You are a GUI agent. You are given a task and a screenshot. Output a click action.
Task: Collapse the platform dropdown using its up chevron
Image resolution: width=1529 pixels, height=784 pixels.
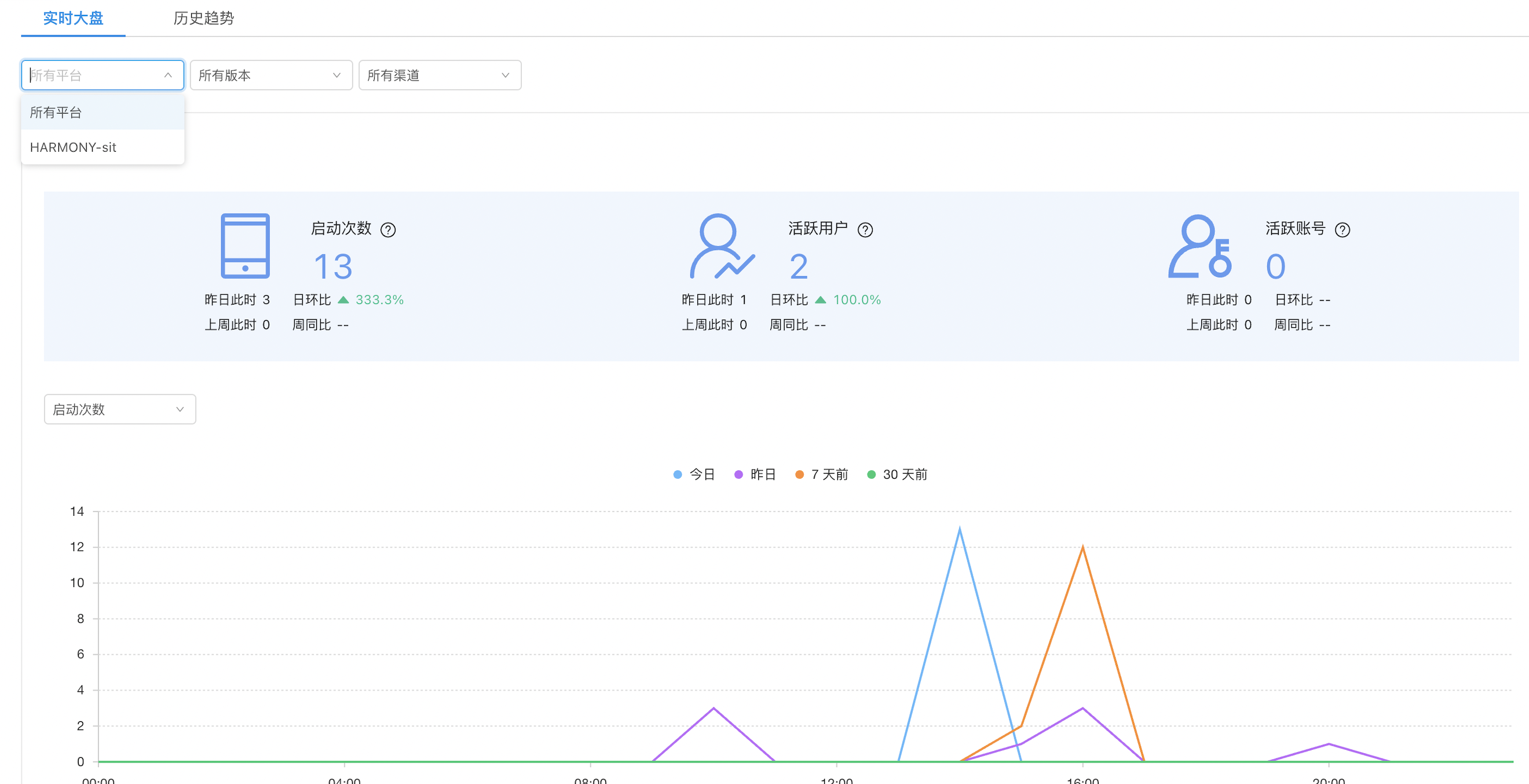click(168, 75)
